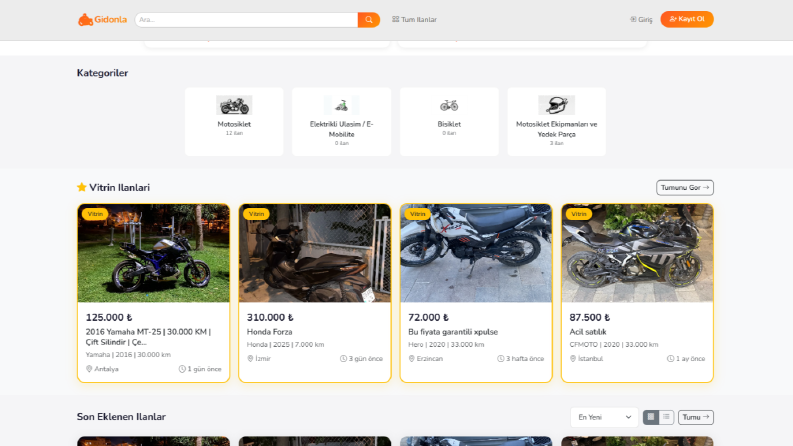
Task: Click location pin icon next to İstanbul
Action: tap(573, 359)
